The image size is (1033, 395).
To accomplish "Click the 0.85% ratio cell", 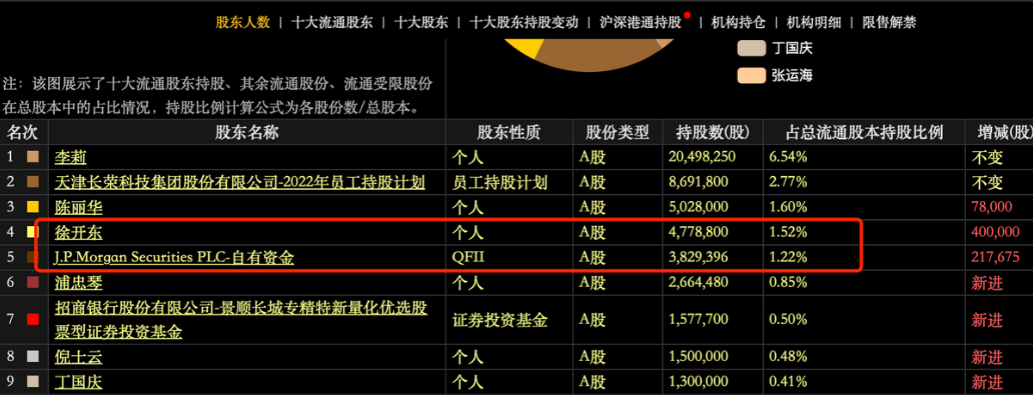I will [x=864, y=283].
